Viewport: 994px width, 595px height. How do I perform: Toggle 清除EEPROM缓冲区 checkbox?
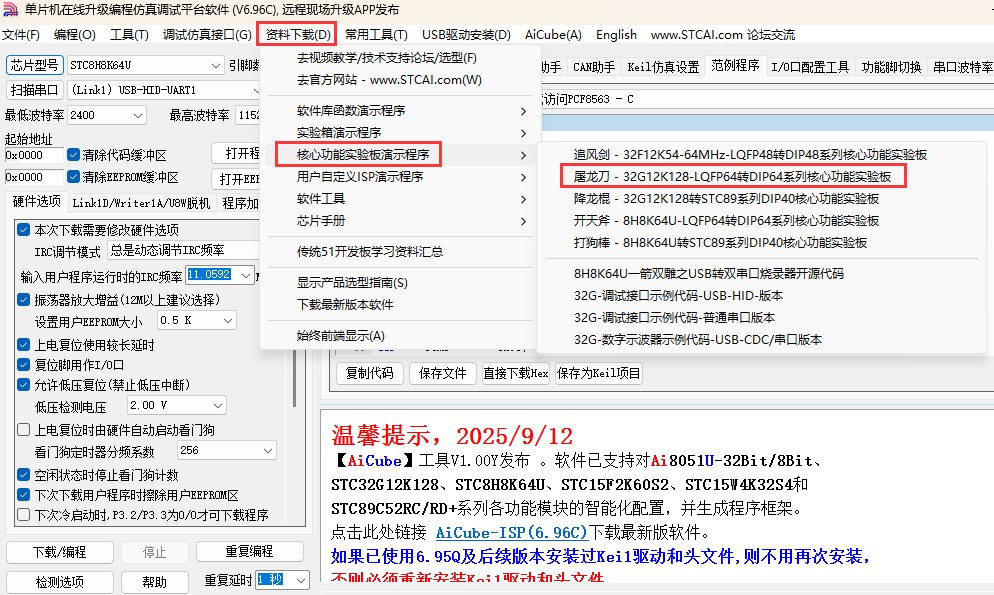click(x=74, y=177)
